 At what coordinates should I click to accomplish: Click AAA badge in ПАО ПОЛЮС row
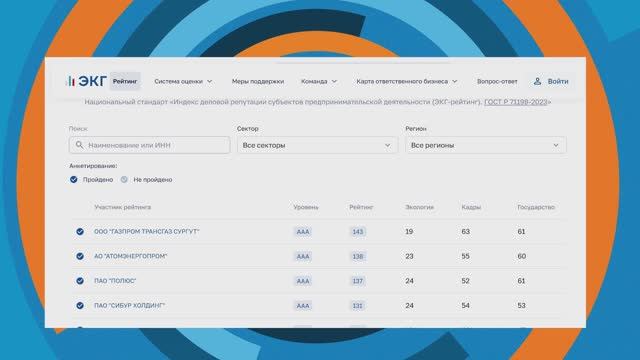click(x=303, y=281)
